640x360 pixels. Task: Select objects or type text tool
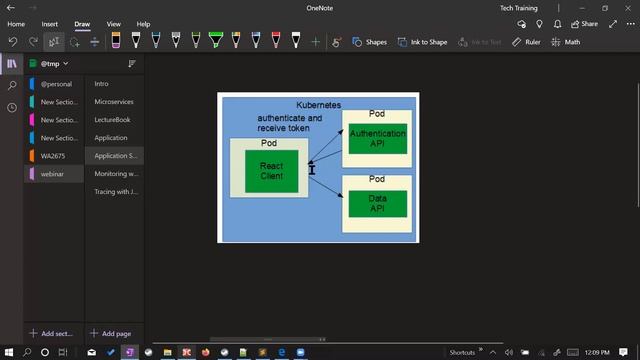click(x=54, y=42)
